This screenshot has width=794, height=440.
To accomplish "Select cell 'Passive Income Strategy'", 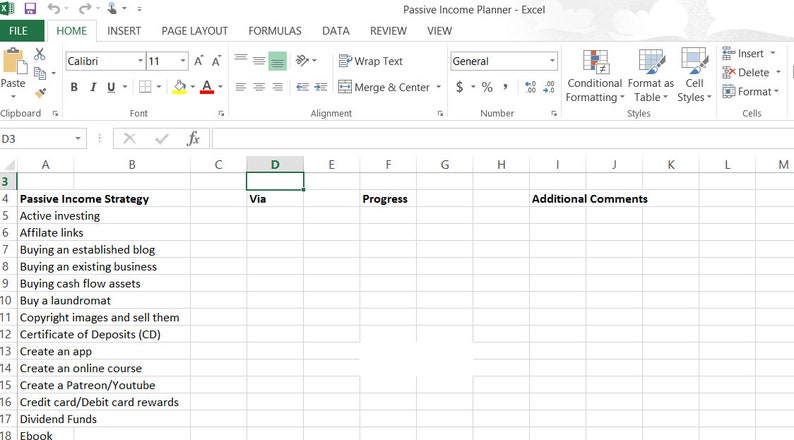I will pos(84,199).
